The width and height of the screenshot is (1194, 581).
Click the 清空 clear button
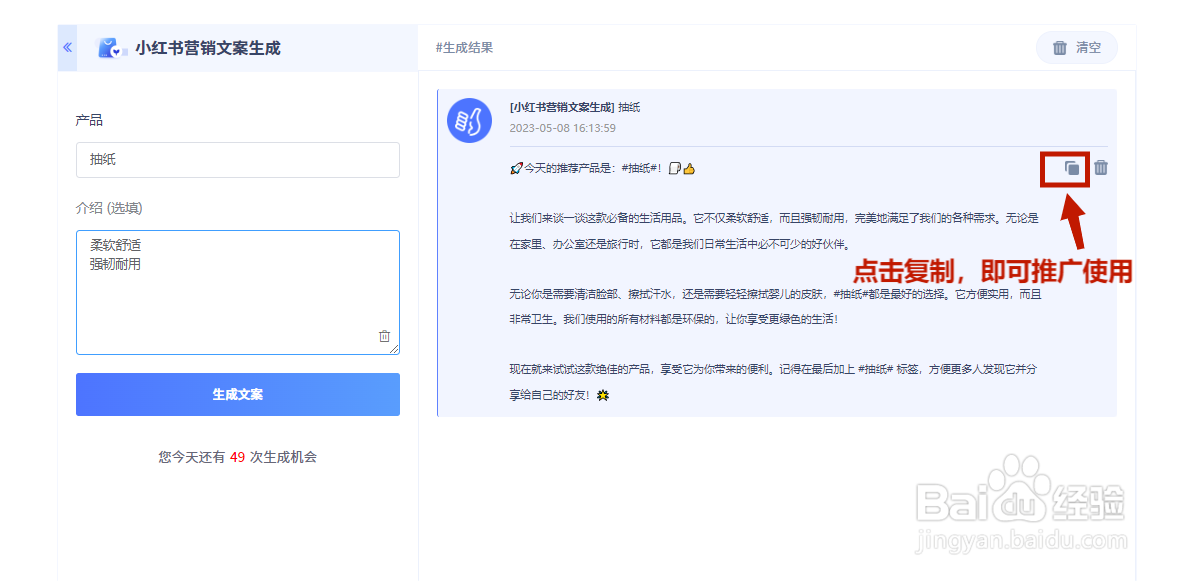point(1077,48)
